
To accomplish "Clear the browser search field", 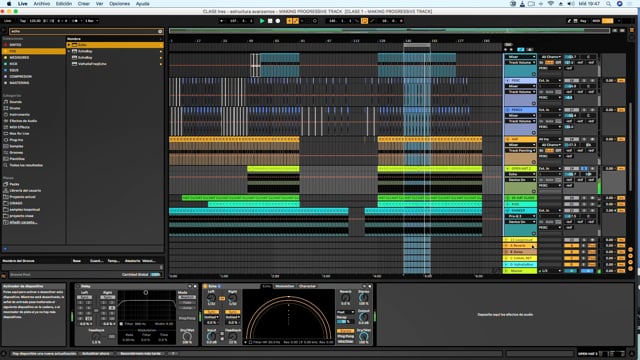I will [x=160, y=31].
